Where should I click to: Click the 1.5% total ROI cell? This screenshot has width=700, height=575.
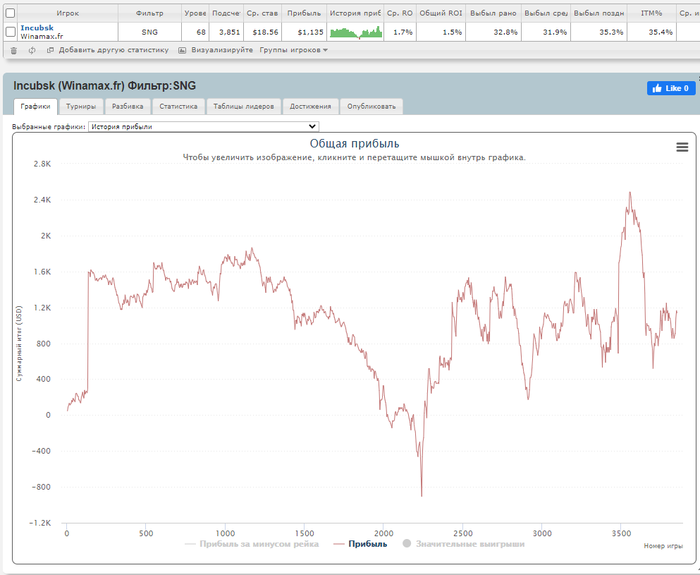(441, 32)
